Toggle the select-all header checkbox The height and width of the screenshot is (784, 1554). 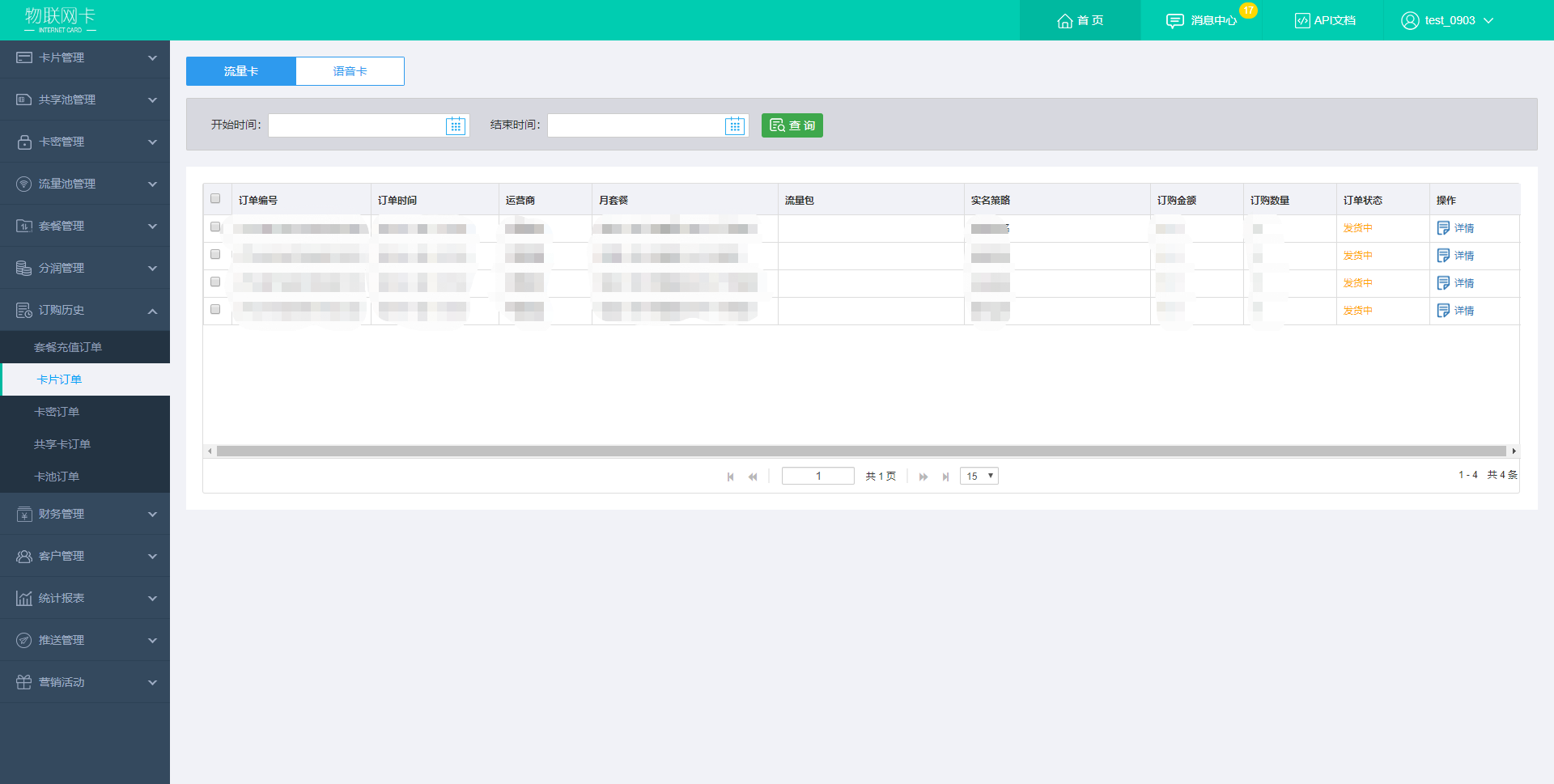215,198
